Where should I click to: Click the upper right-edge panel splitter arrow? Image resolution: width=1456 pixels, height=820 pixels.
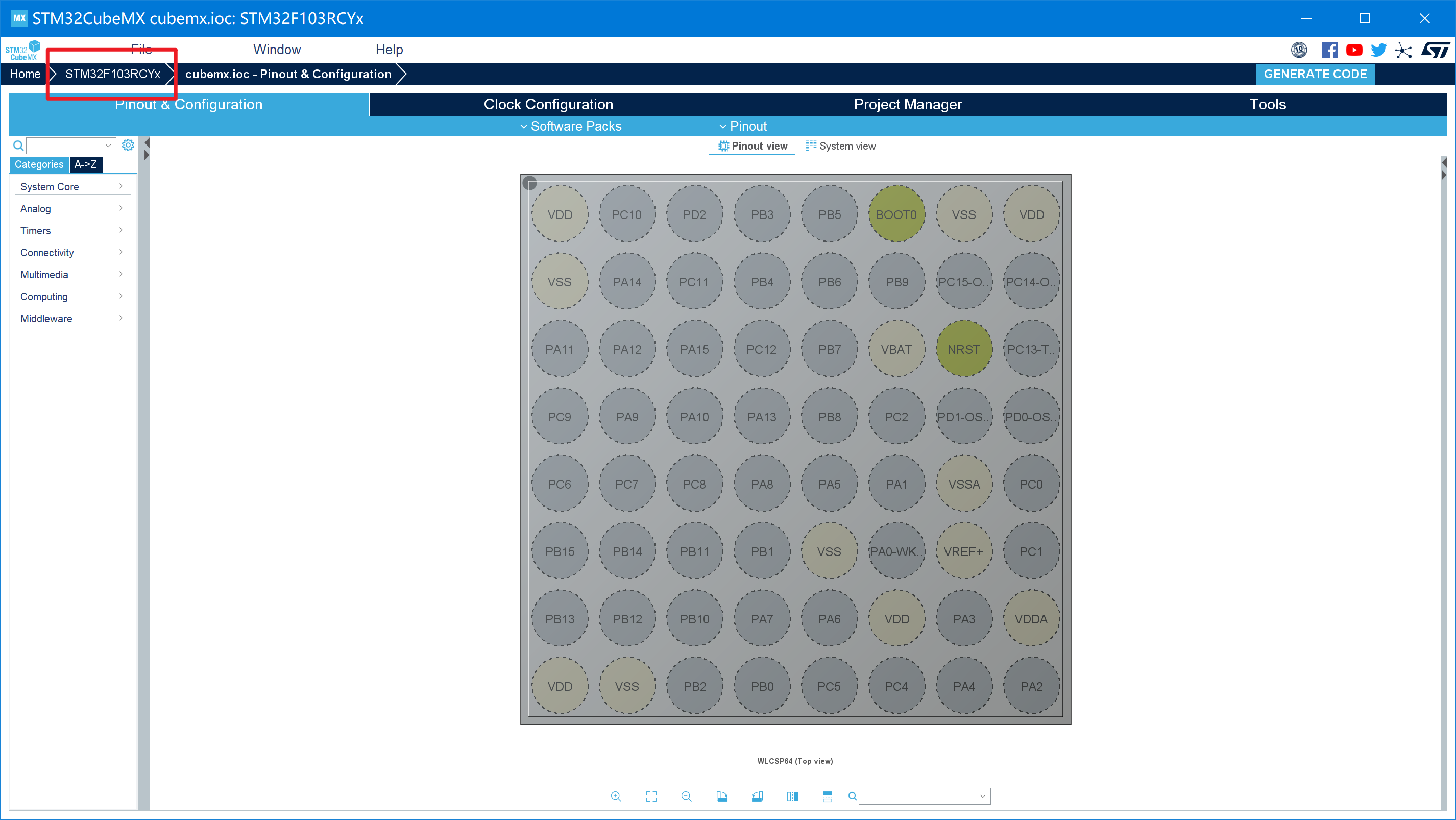[1444, 162]
